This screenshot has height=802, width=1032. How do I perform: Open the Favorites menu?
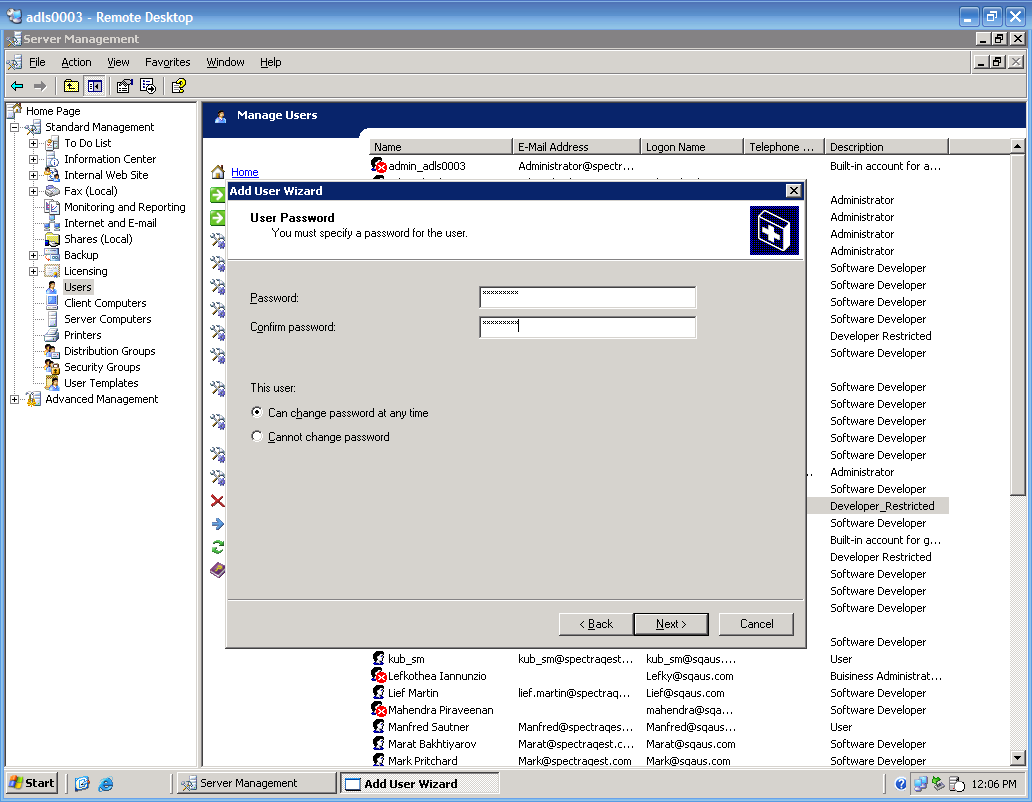(x=167, y=62)
